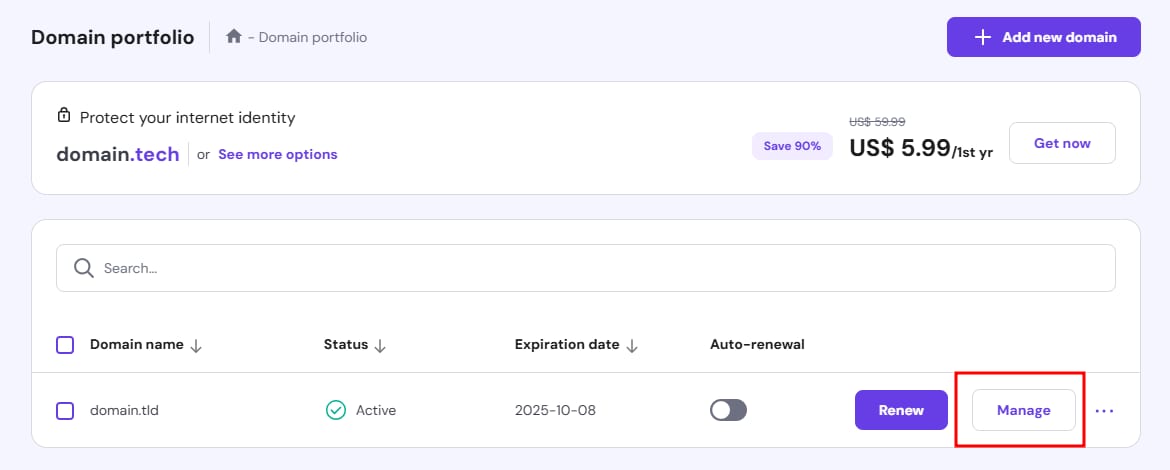Sort by Domain name arrow
Image resolution: width=1170 pixels, height=470 pixels.
pos(196,345)
